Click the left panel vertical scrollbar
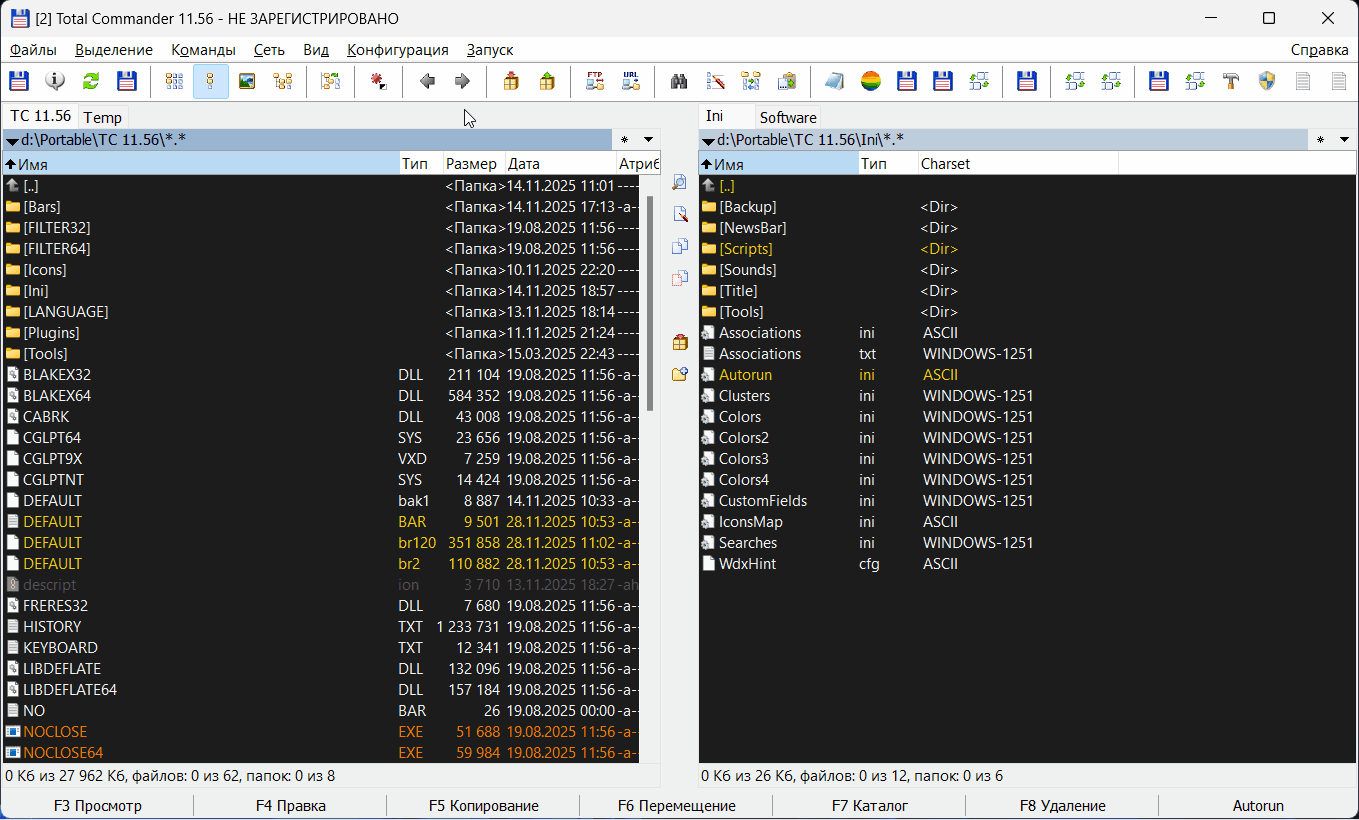 point(650,300)
